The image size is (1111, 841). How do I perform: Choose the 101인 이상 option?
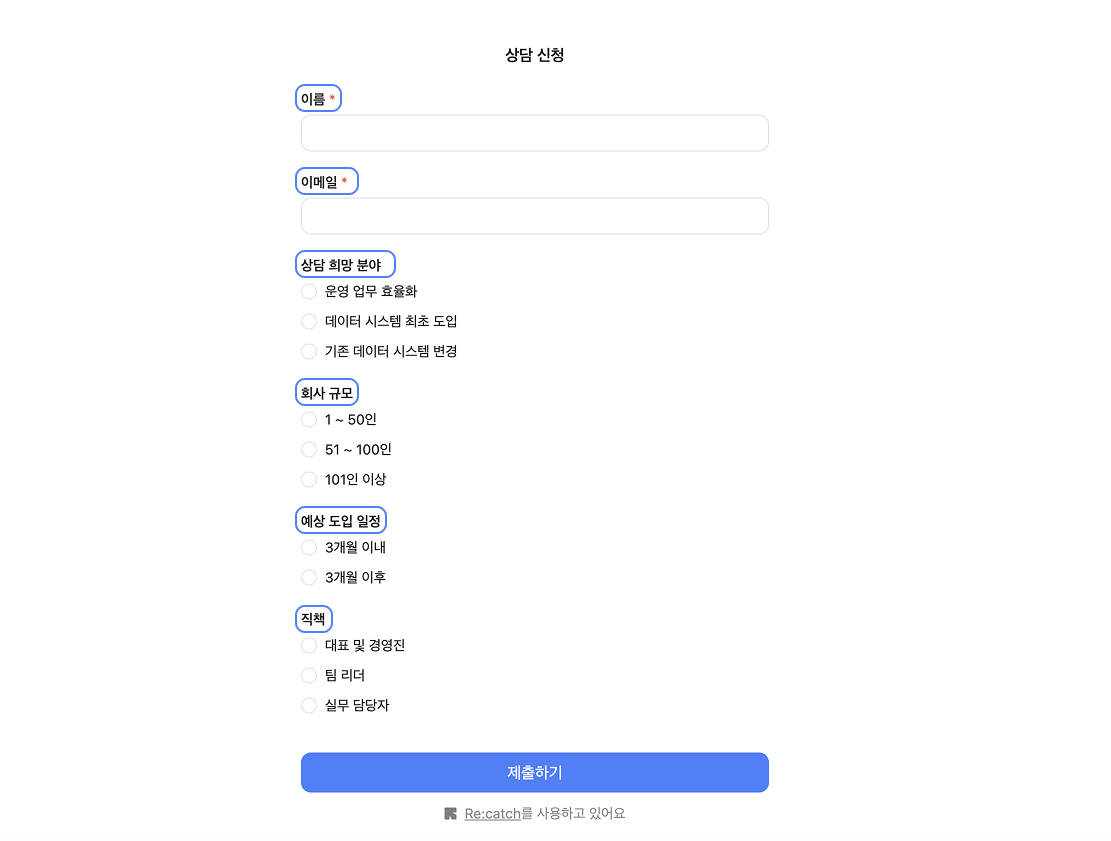(x=309, y=480)
